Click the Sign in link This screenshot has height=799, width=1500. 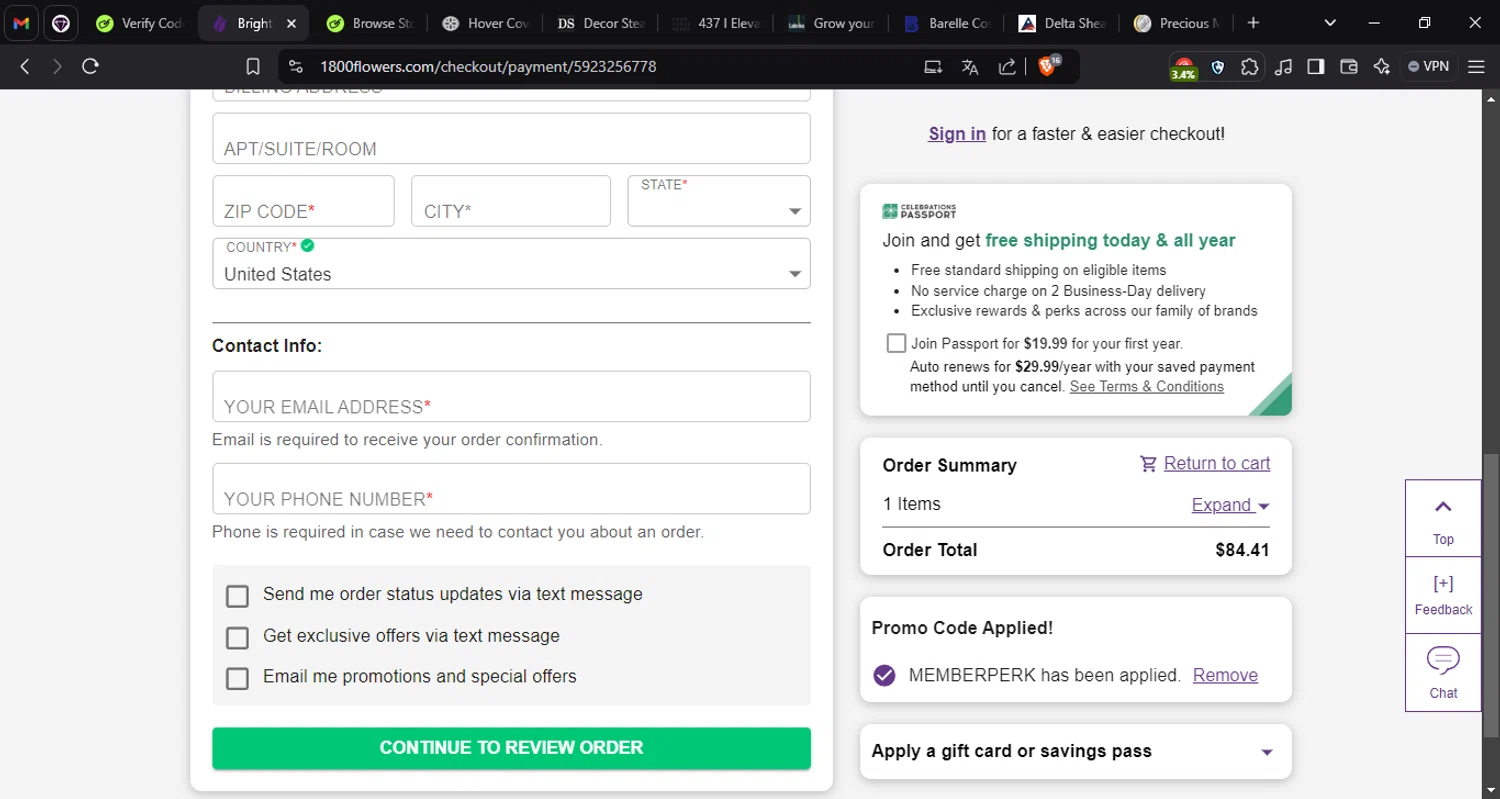(x=957, y=134)
